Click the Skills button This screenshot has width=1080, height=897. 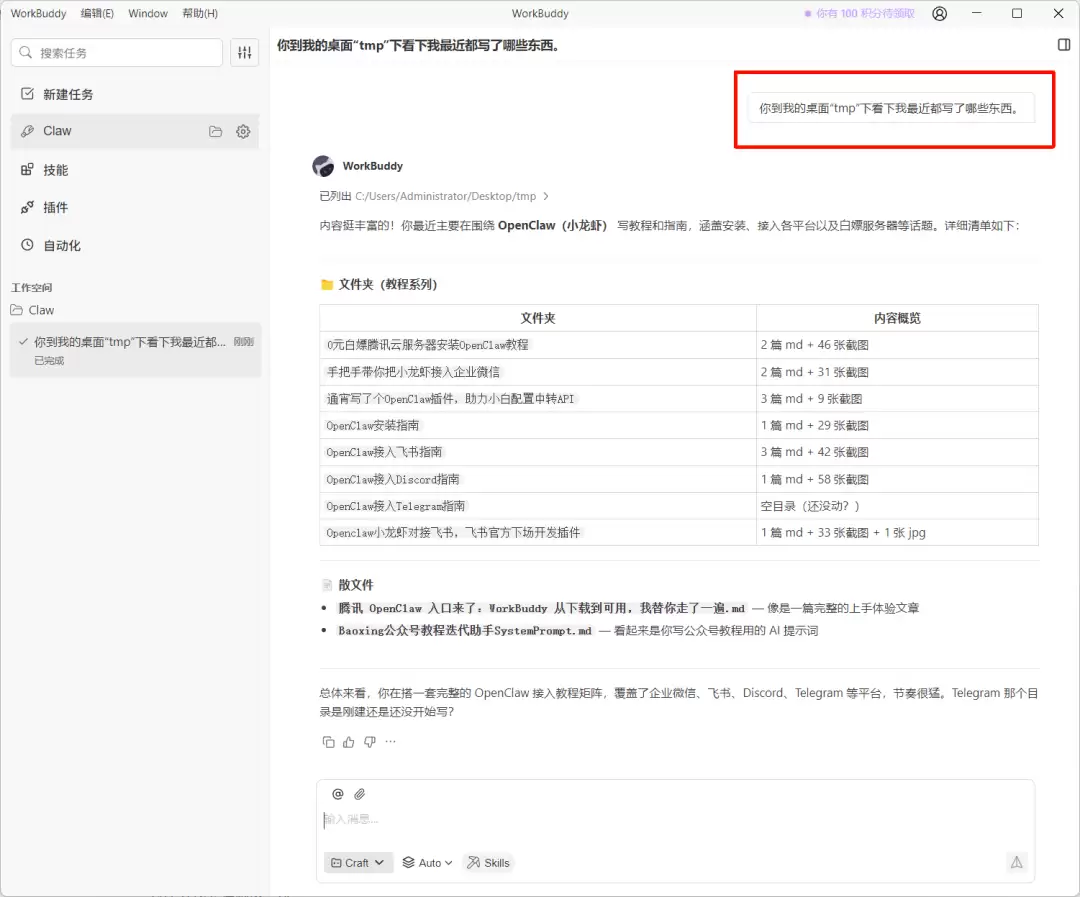tap(488, 863)
